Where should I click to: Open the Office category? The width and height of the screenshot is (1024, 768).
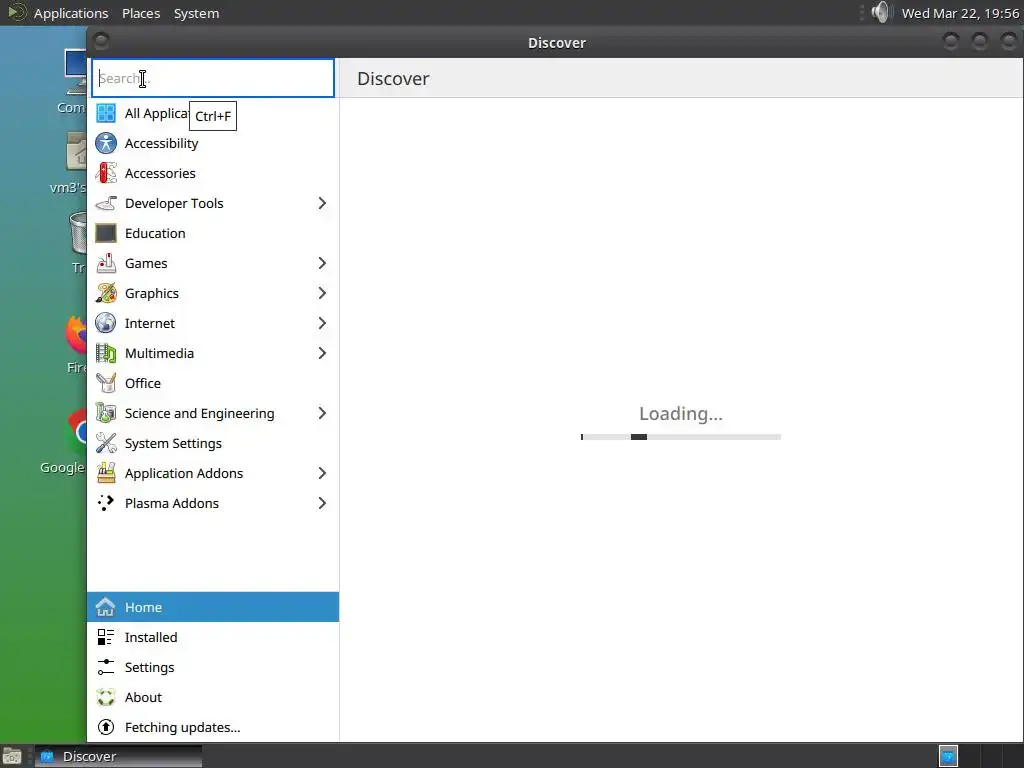(x=213, y=384)
